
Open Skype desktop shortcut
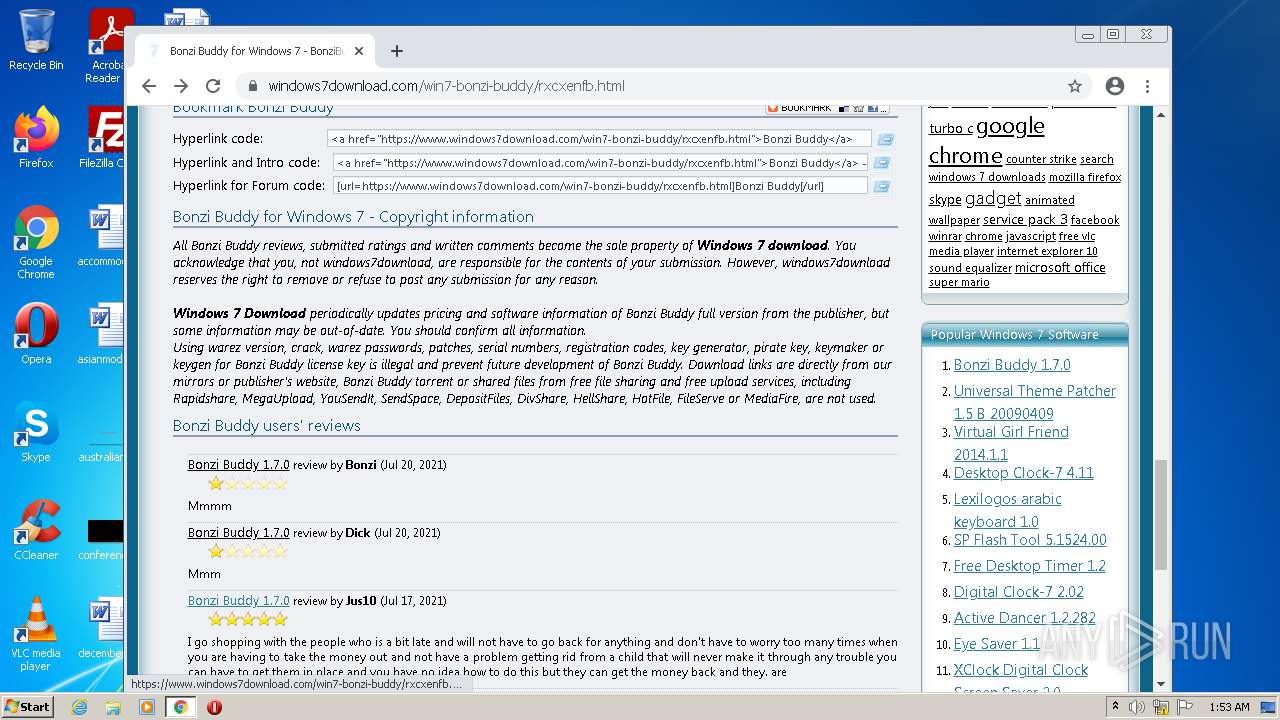coord(36,432)
